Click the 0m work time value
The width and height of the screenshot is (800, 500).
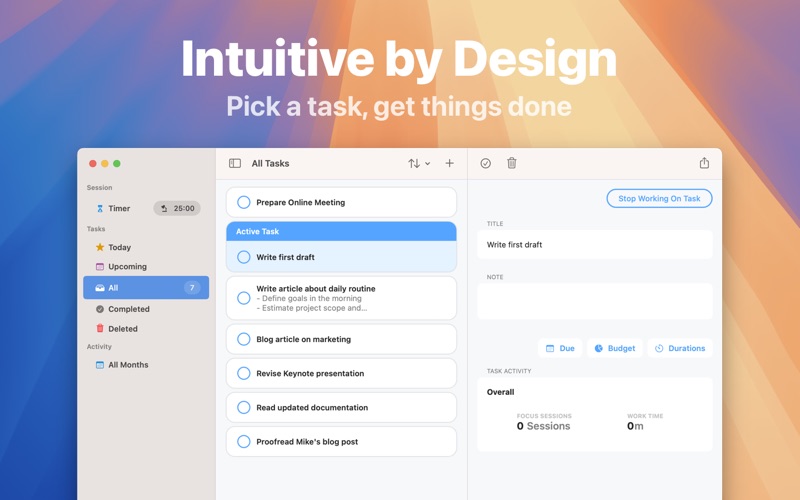coord(635,426)
